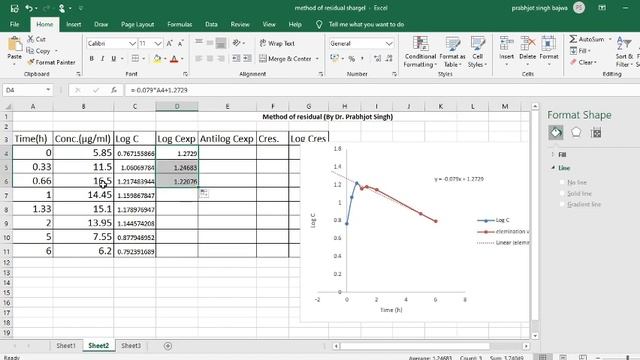The width and height of the screenshot is (640, 360).
Task: Apply the red font color
Action: [174, 59]
